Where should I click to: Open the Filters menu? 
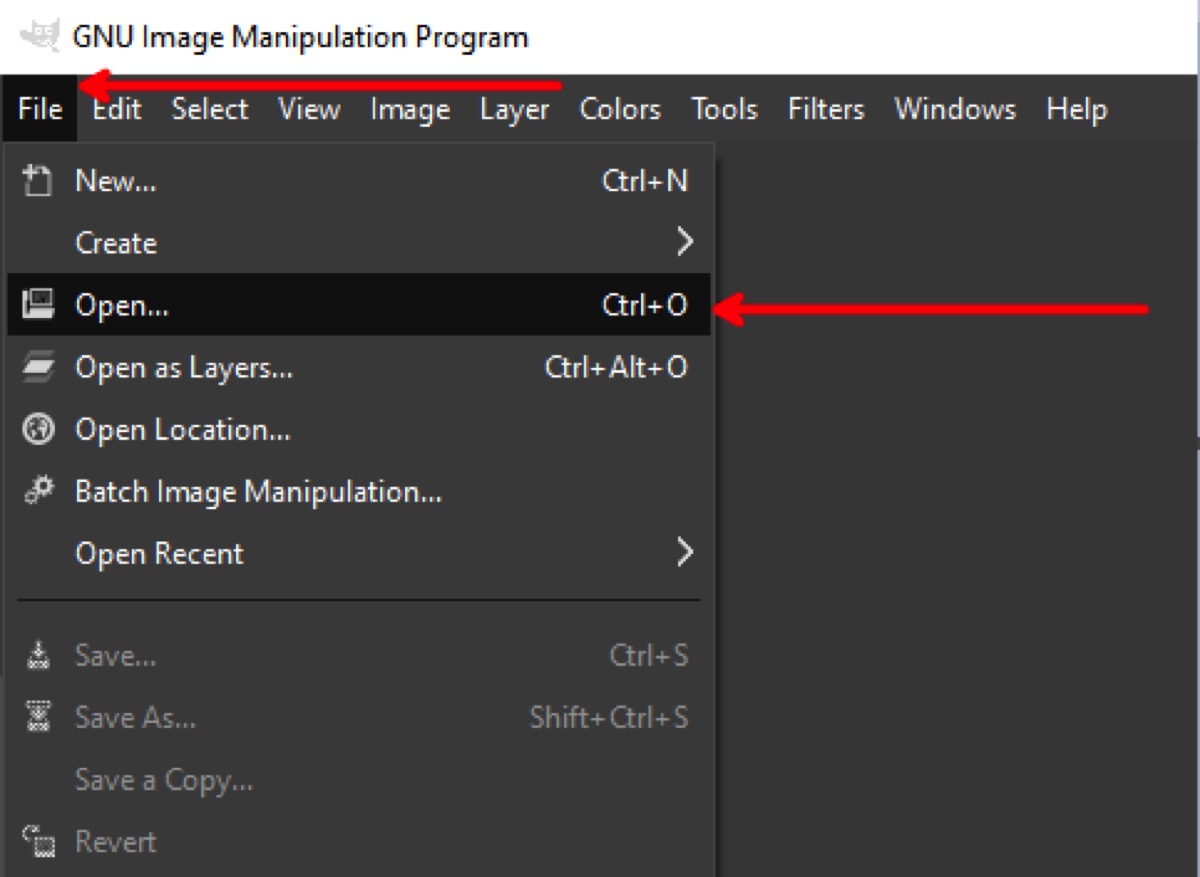pos(826,108)
